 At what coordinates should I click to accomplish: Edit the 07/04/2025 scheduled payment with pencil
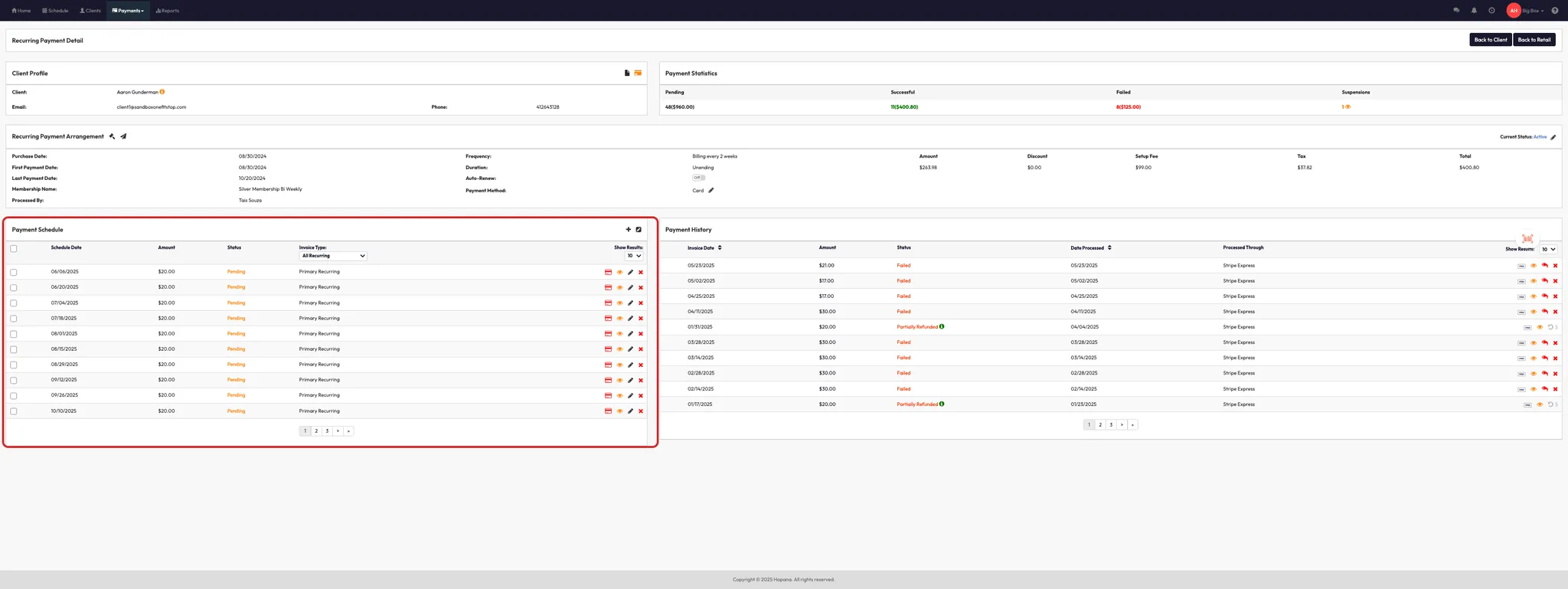coord(630,303)
